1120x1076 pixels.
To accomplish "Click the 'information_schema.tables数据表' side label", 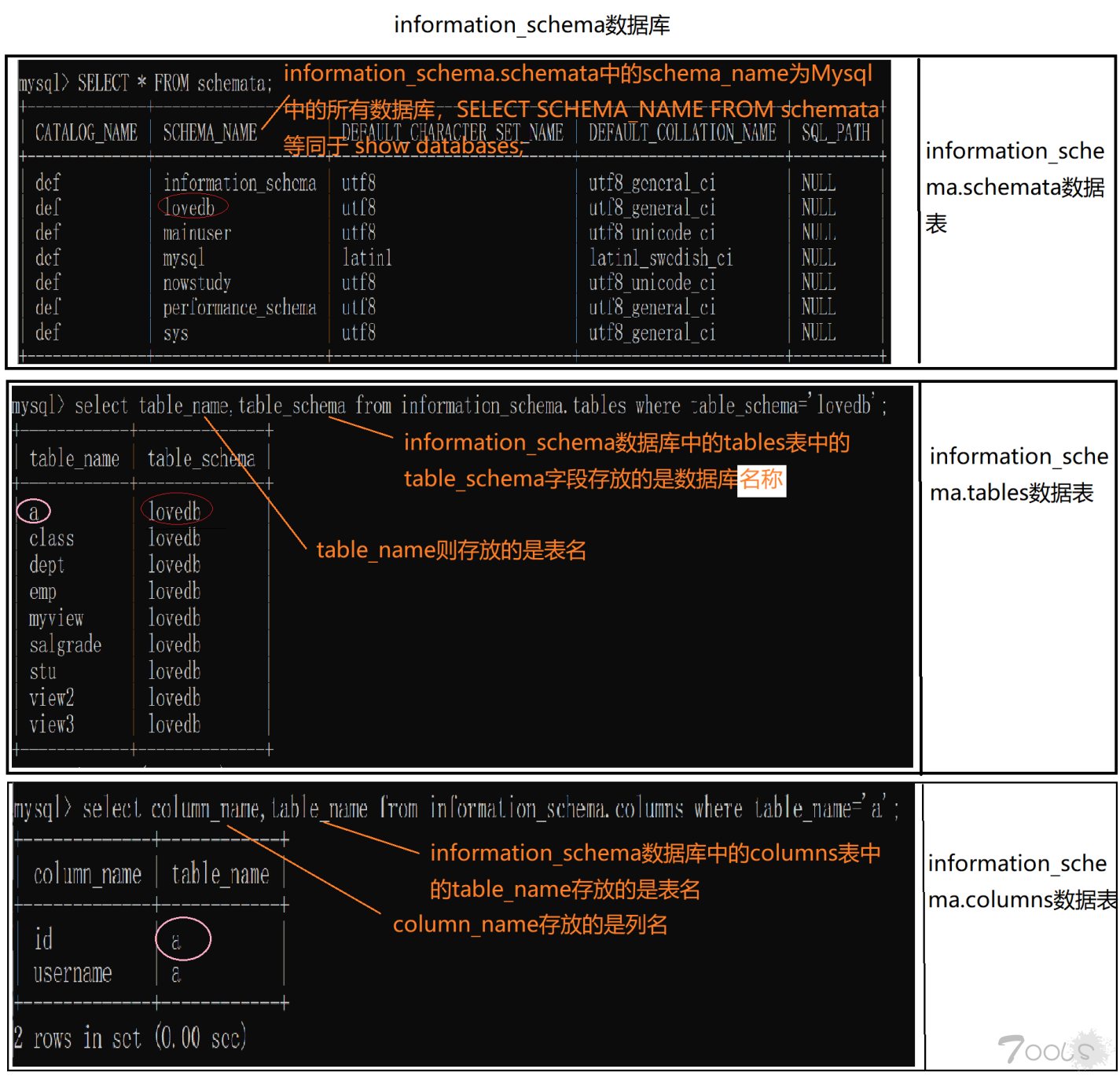I will pos(1019,474).
